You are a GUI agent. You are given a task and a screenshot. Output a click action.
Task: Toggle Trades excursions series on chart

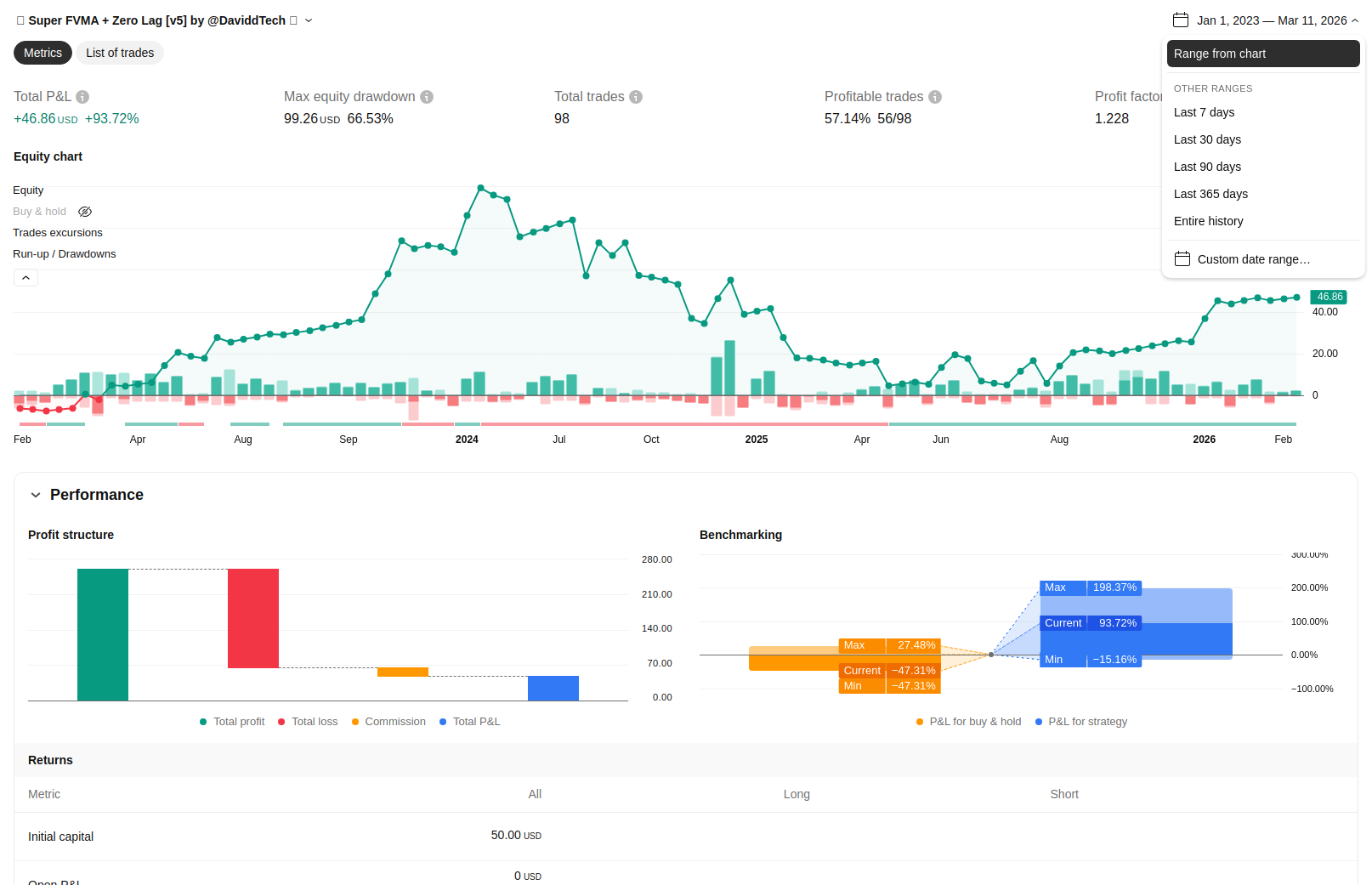coord(58,233)
